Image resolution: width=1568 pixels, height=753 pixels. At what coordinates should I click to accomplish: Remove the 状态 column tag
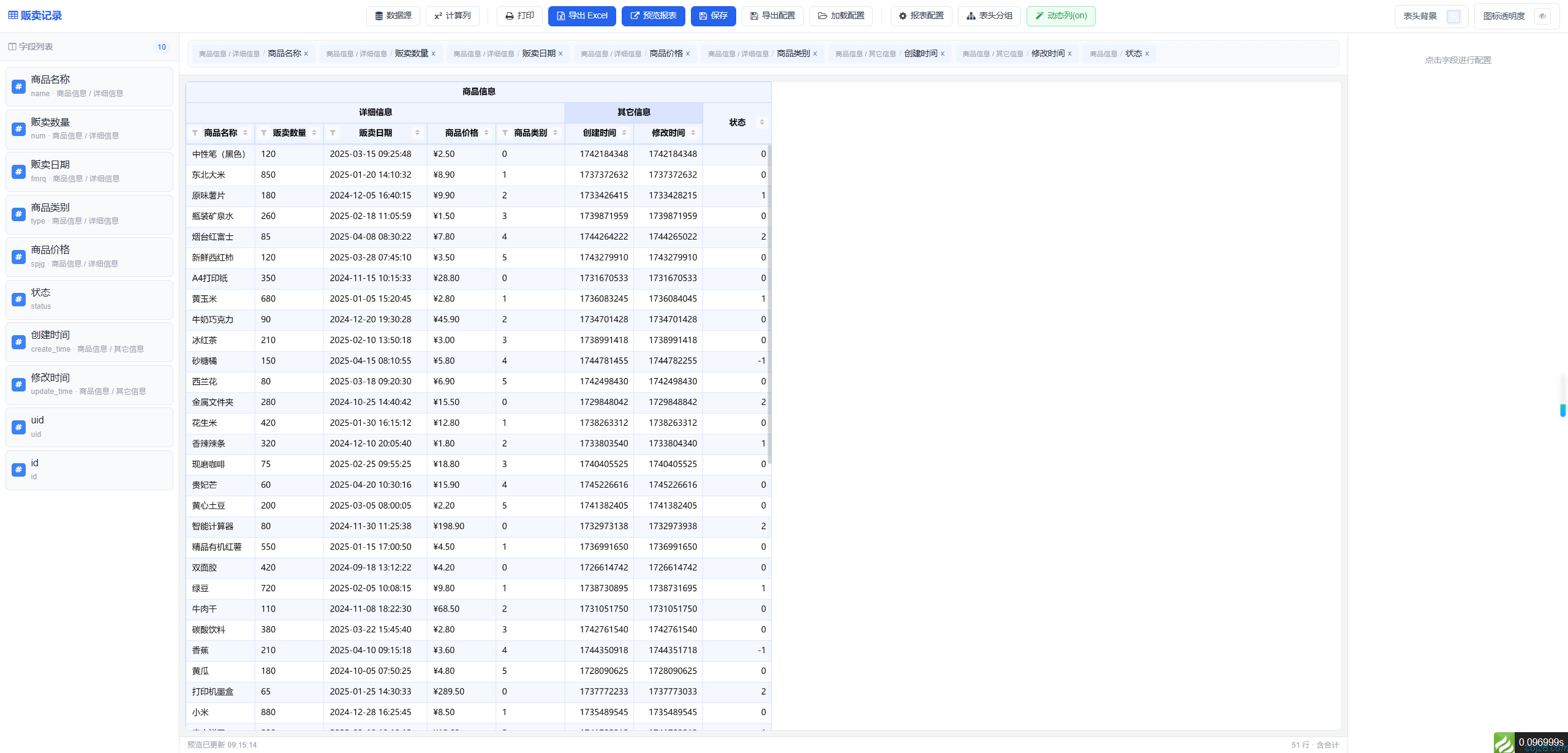1147,54
